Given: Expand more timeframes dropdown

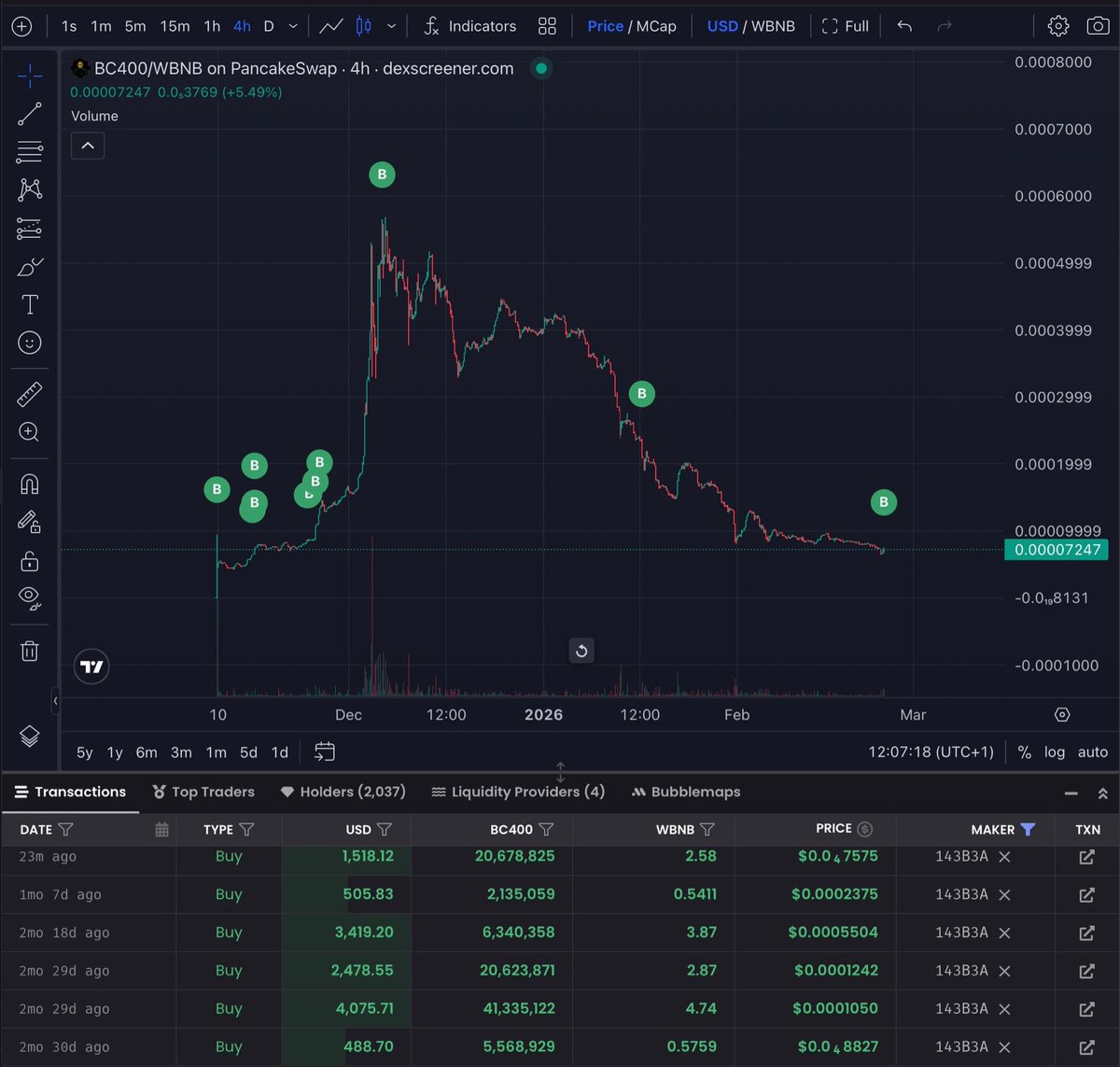Looking at the screenshot, I should [294, 26].
